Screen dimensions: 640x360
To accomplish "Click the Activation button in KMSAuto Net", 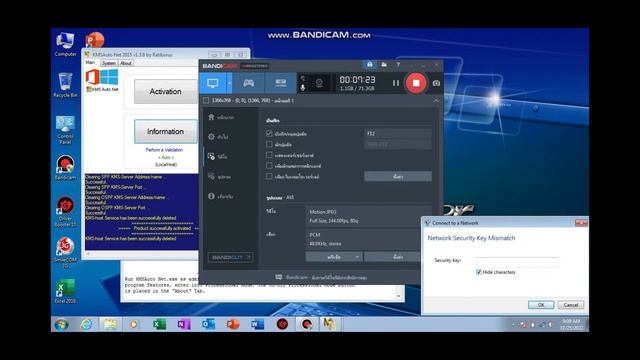I will [166, 91].
